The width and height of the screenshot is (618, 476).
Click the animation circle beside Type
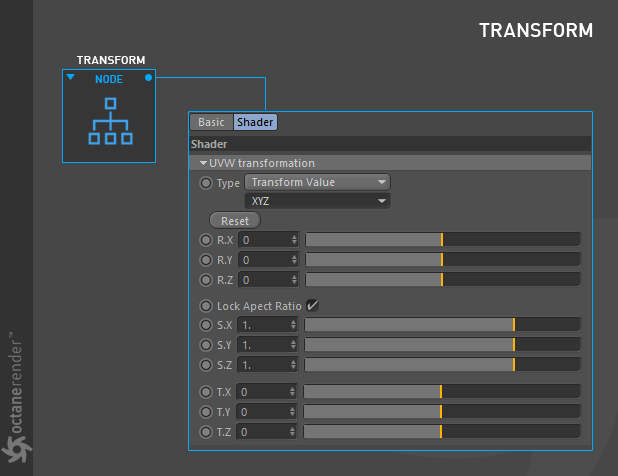(x=206, y=183)
